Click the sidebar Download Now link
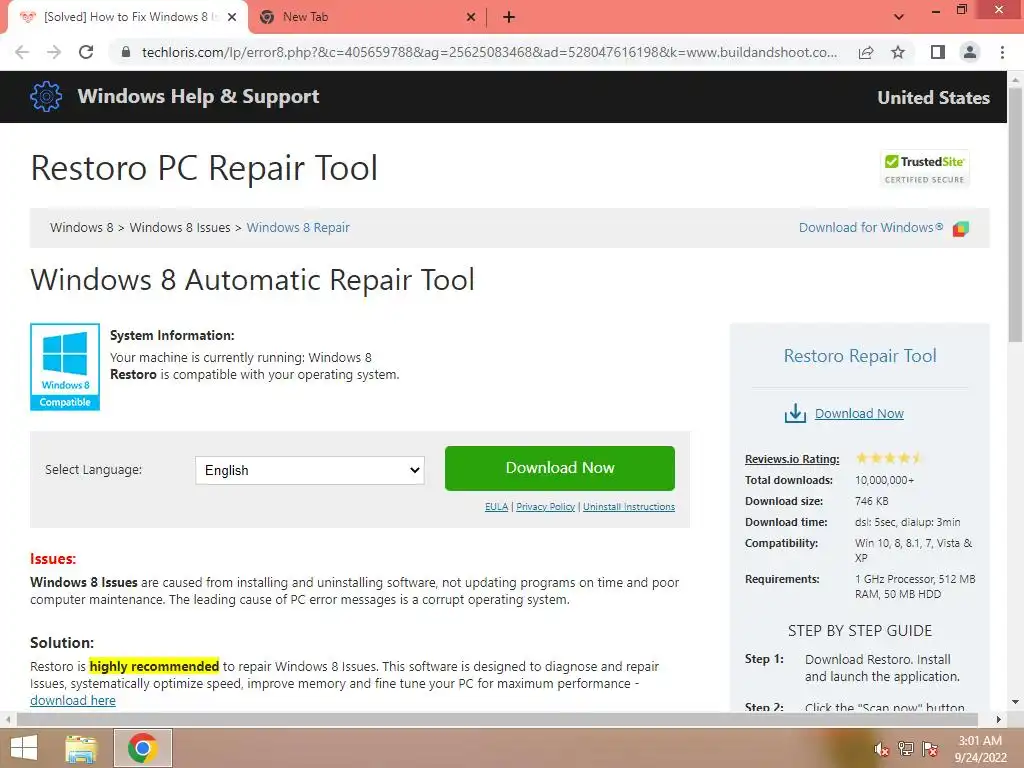 pyautogui.click(x=859, y=413)
